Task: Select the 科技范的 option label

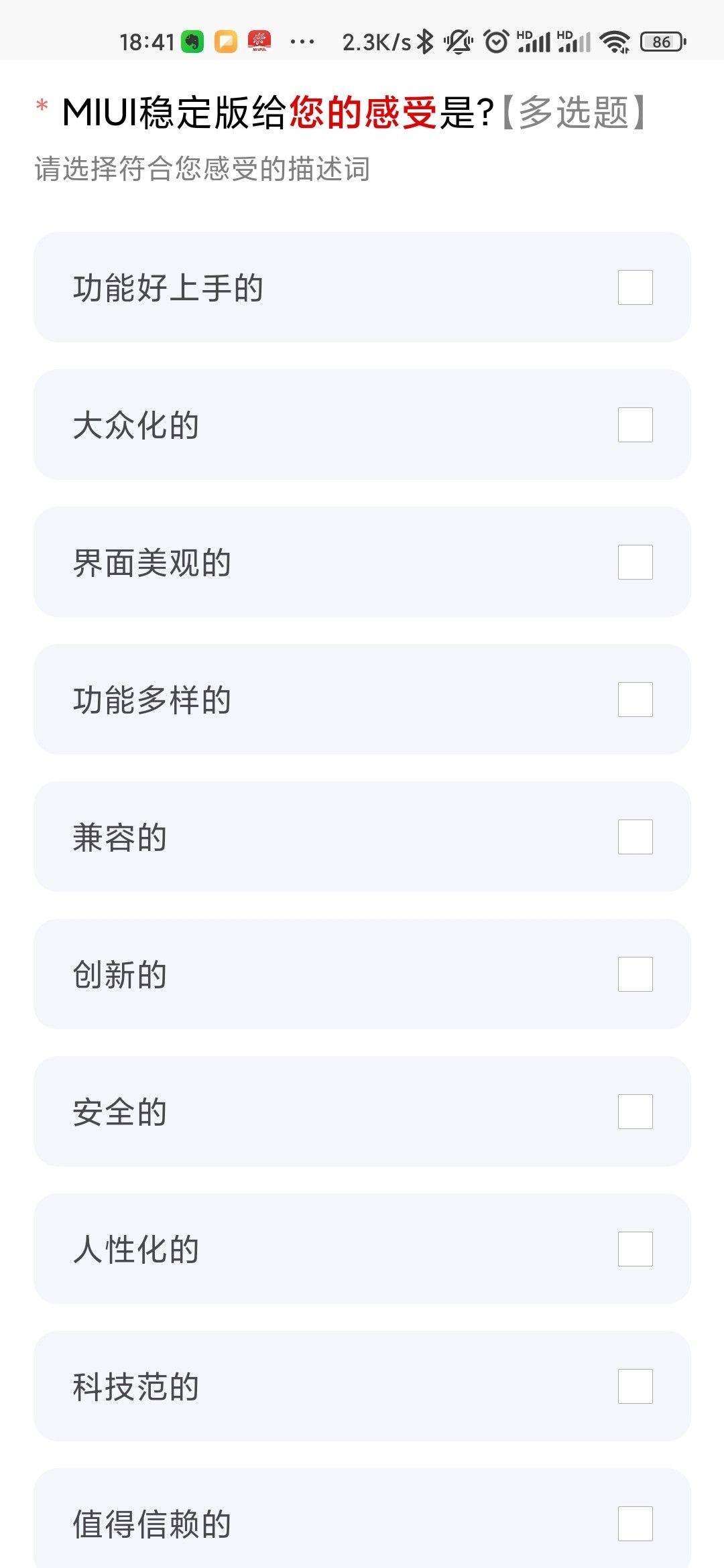Action: click(136, 1386)
